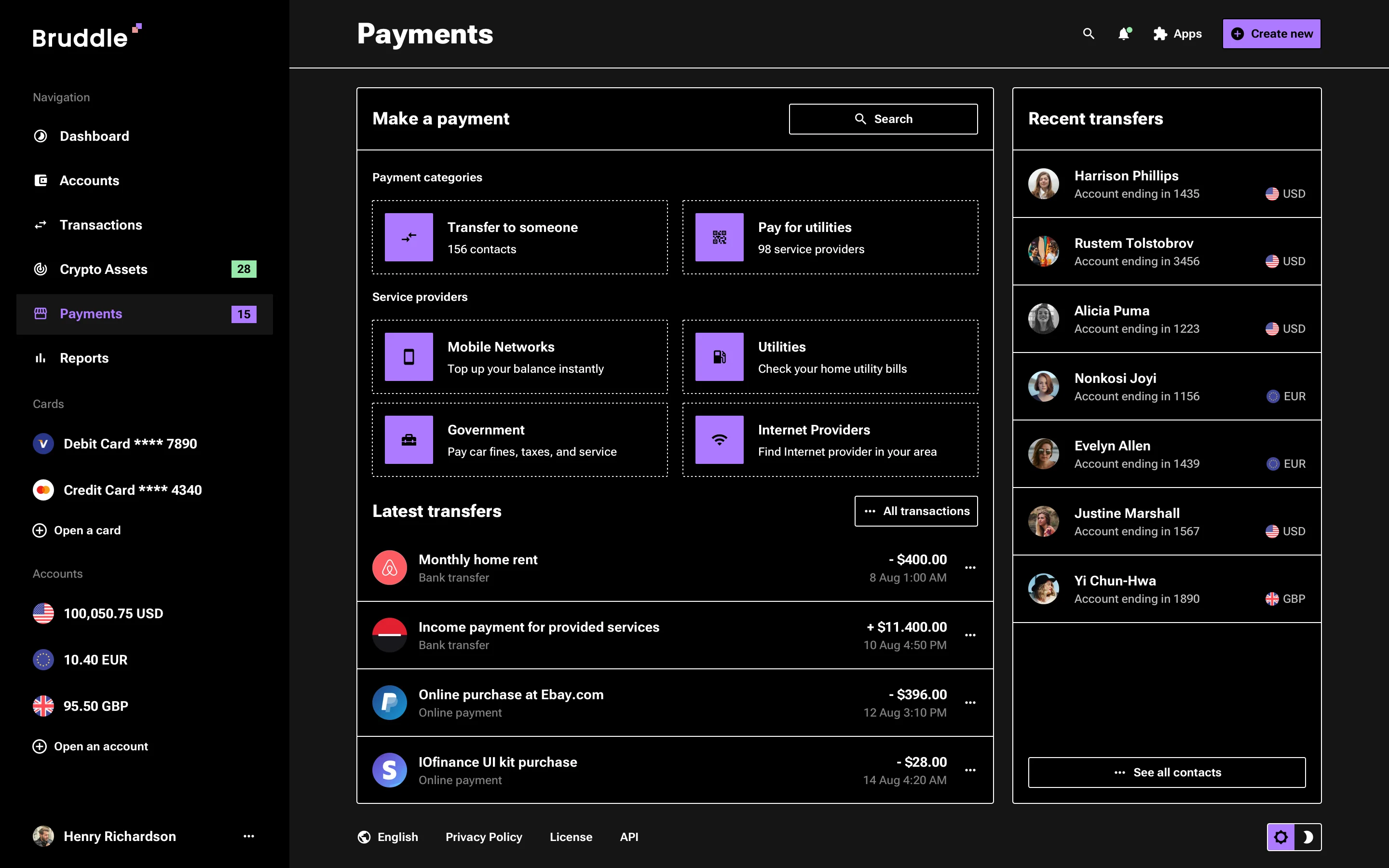The width and height of the screenshot is (1389, 868).
Task: Select the Mobile Networks phone icon
Action: click(x=408, y=356)
